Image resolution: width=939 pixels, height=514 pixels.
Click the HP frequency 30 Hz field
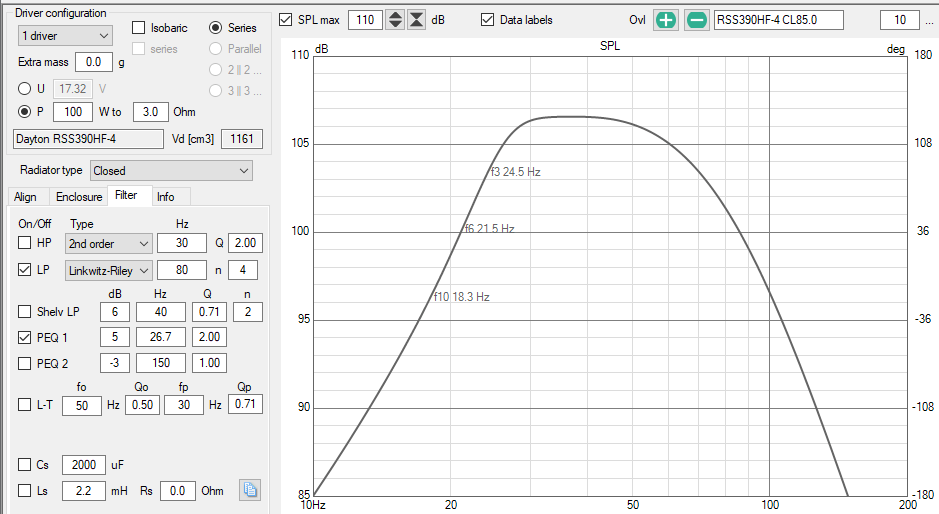[181, 243]
